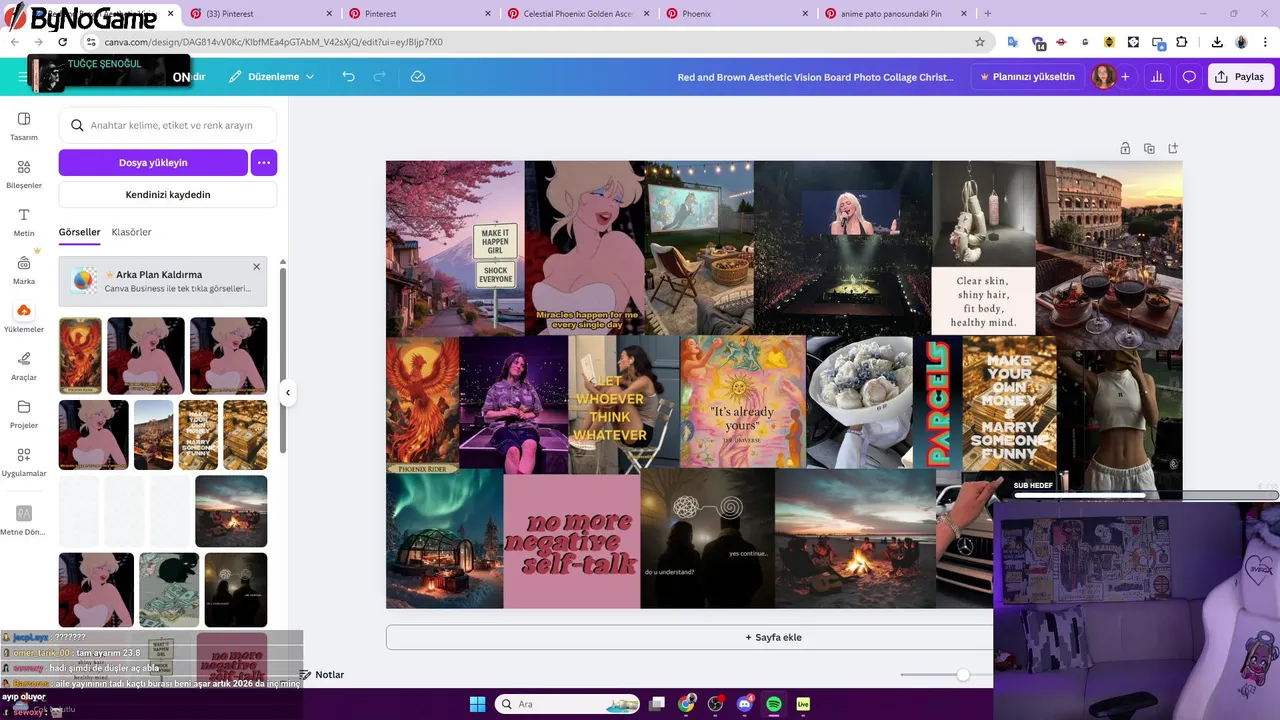Select the gold bars upload thumbnail
The image size is (1280, 720).
[x=245, y=435]
